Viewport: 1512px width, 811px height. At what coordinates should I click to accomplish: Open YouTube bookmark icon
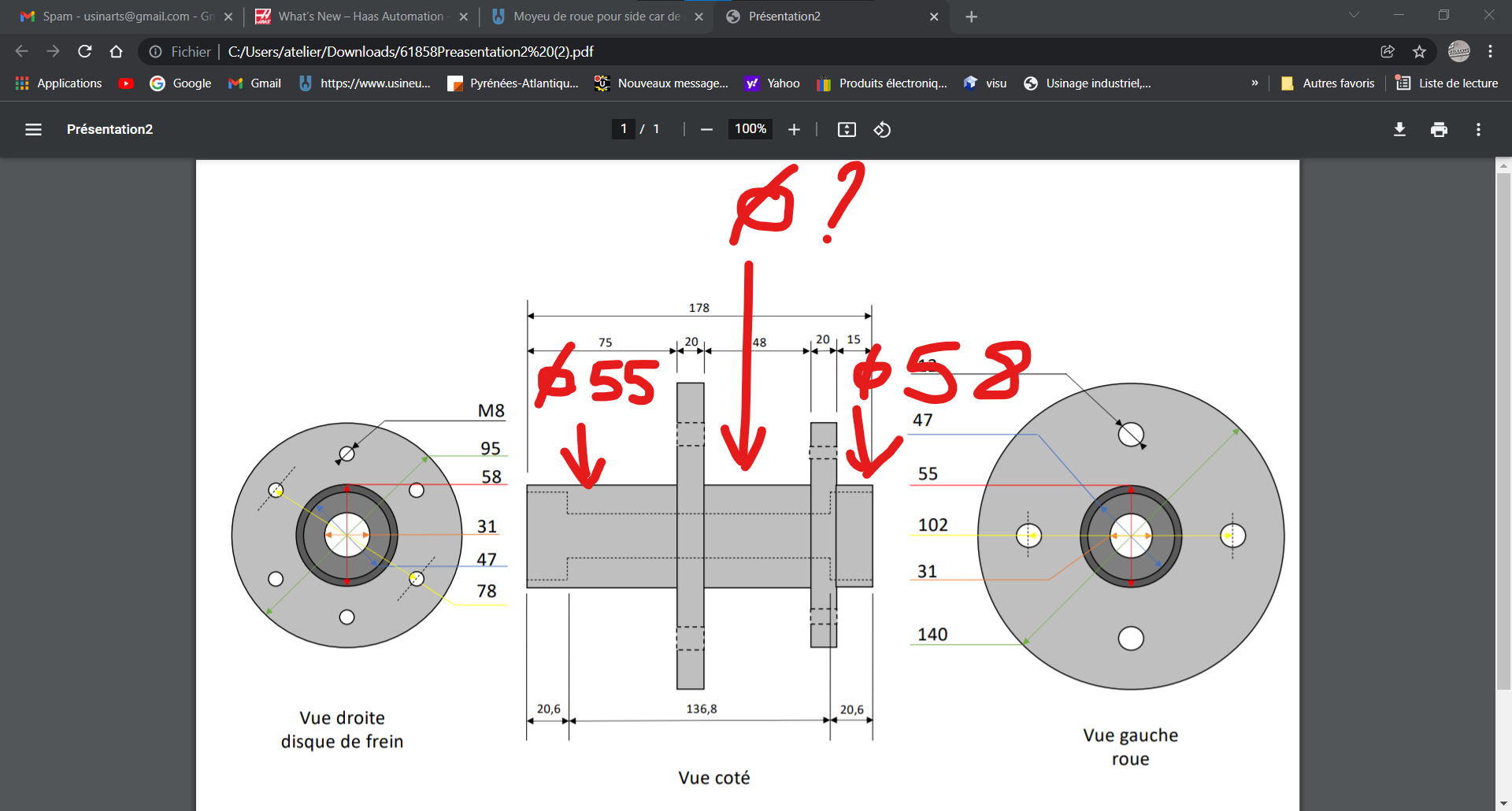coord(126,83)
